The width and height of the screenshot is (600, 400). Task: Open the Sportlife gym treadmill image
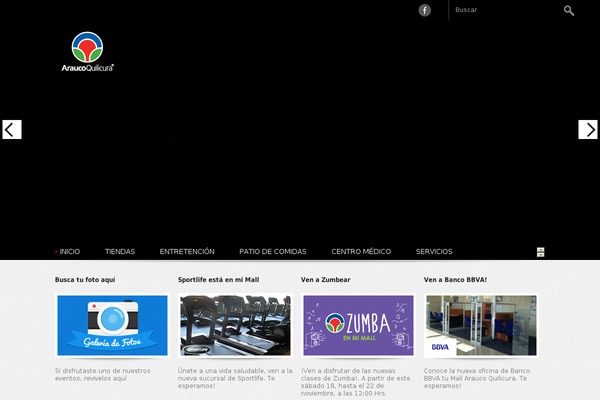[x=235, y=326]
